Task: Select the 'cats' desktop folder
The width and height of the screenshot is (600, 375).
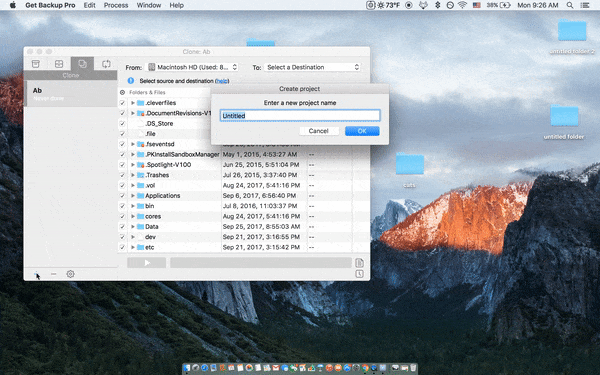Action: pyautogui.click(x=410, y=164)
